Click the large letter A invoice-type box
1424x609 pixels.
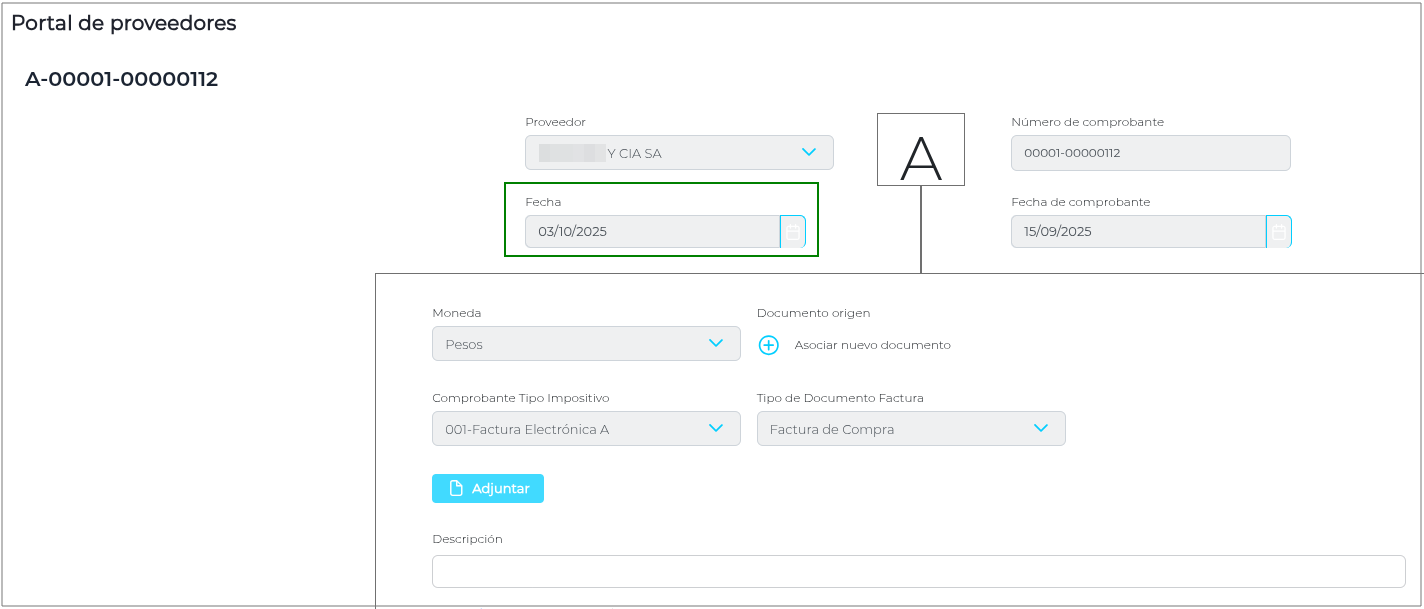click(x=920, y=150)
